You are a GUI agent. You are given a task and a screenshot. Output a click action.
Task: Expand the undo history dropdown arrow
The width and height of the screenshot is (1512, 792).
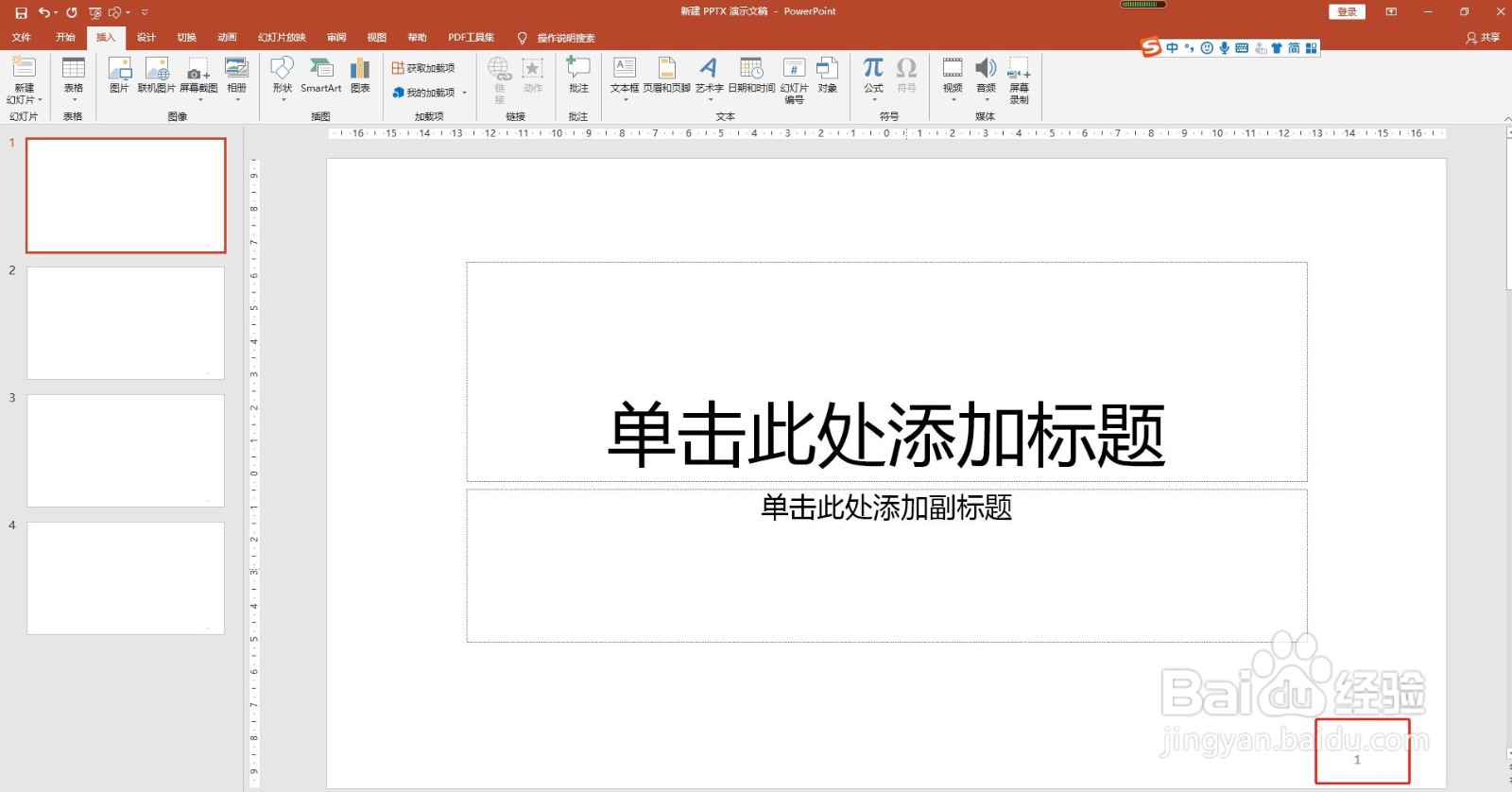56,12
